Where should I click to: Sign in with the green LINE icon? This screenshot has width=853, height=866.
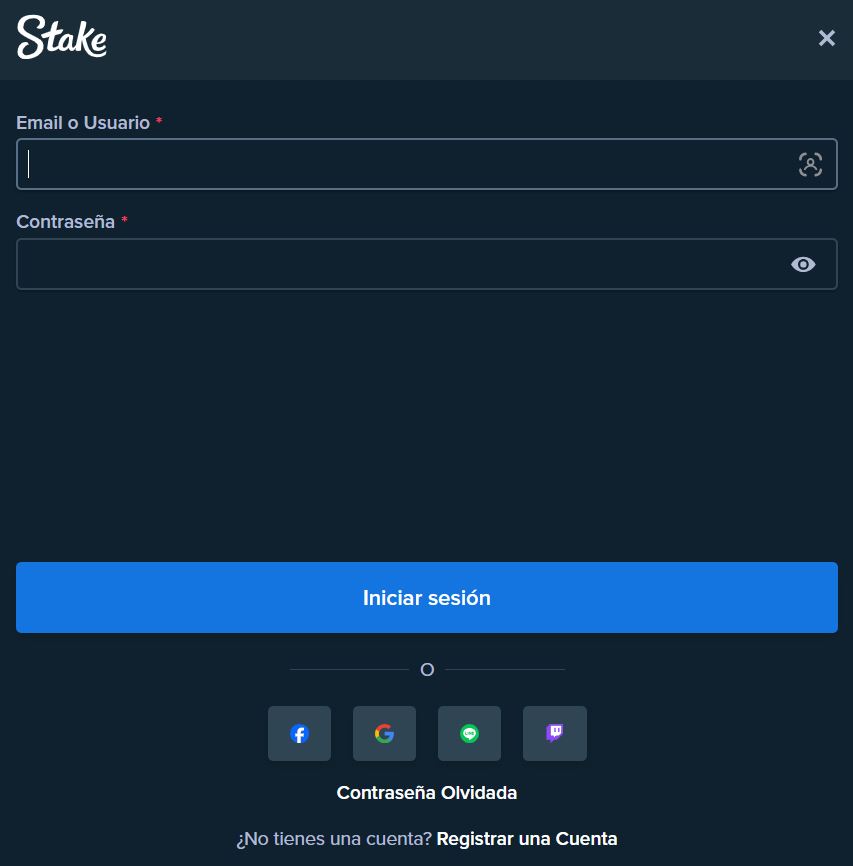(470, 733)
